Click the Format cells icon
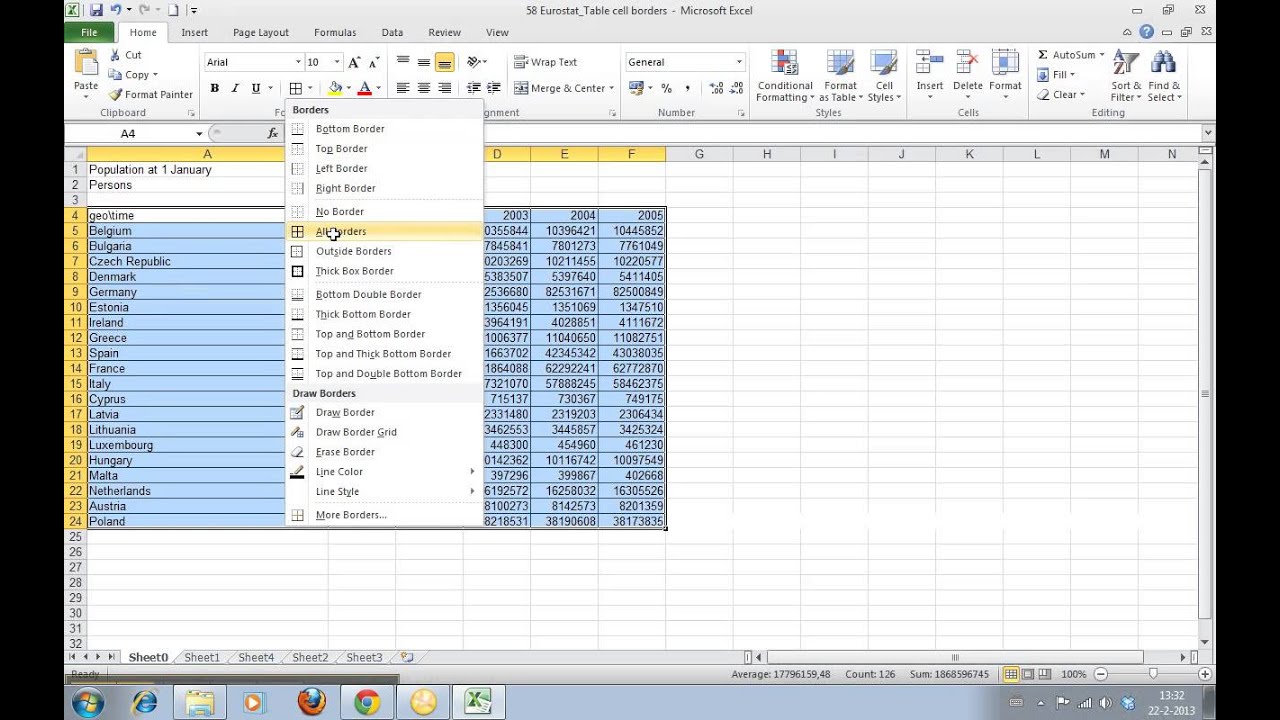The image size is (1280, 720). (1005, 62)
